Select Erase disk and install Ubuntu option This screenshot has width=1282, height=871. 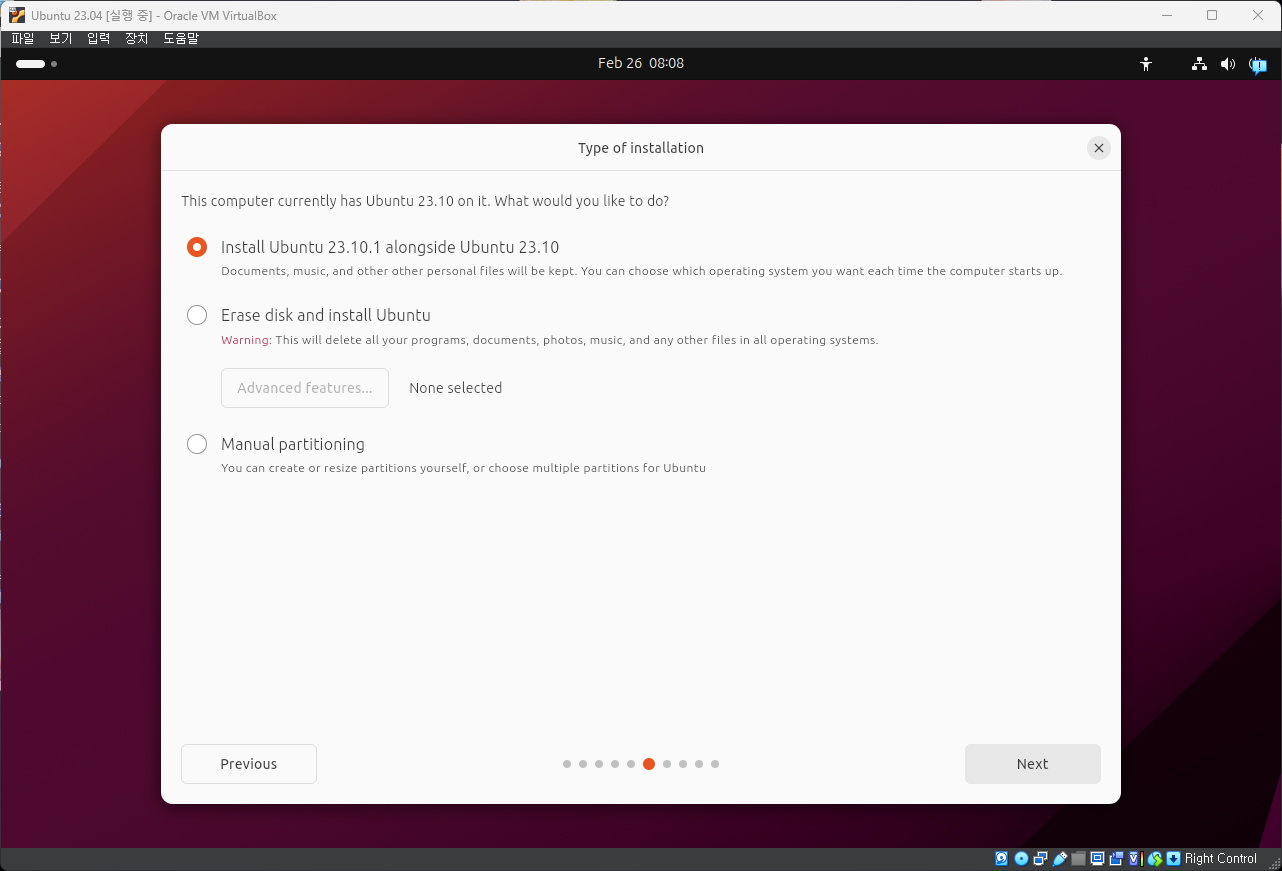click(197, 315)
